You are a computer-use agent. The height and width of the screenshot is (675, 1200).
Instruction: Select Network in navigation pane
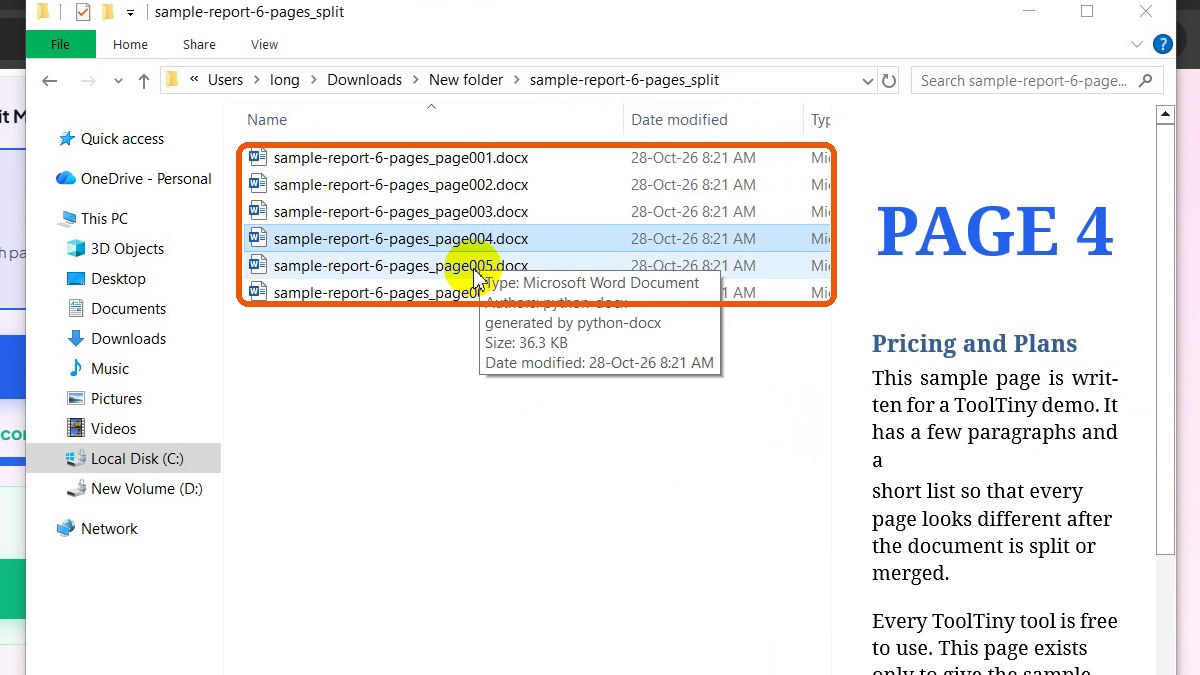pos(109,529)
